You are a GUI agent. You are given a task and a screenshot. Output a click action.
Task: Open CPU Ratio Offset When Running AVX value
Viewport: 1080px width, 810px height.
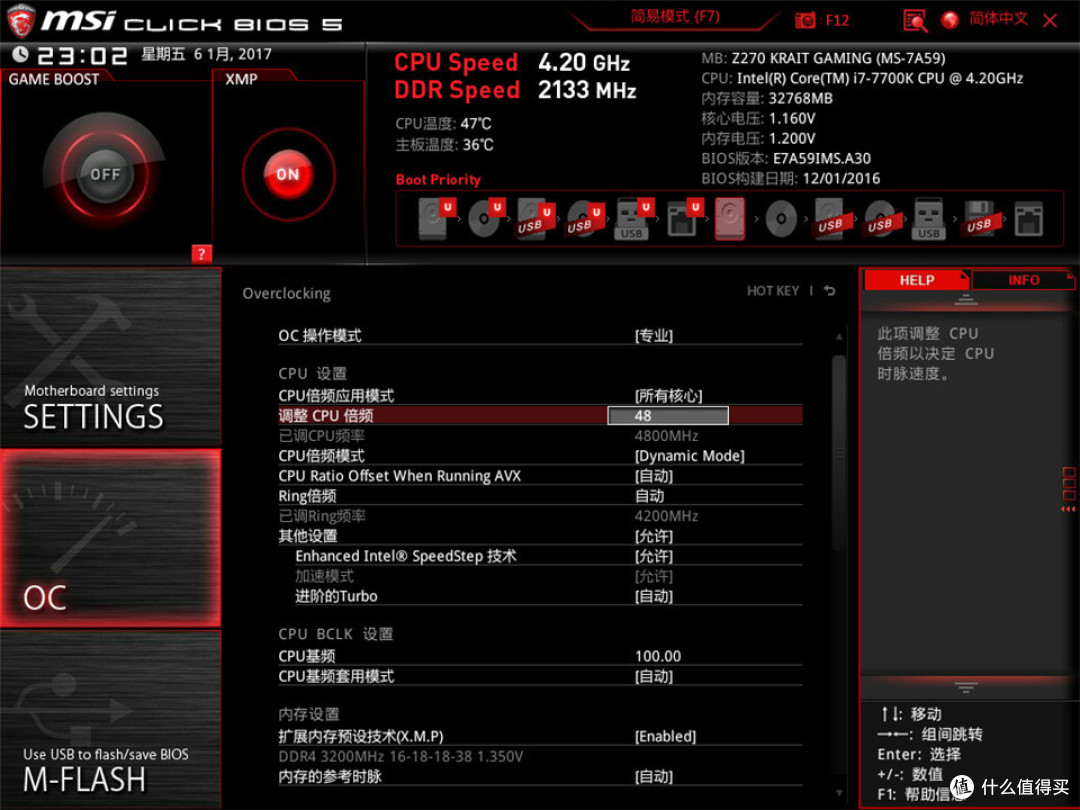(653, 475)
